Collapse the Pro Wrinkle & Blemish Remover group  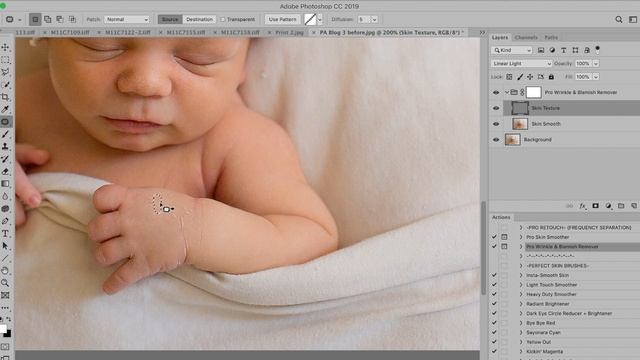click(x=507, y=92)
